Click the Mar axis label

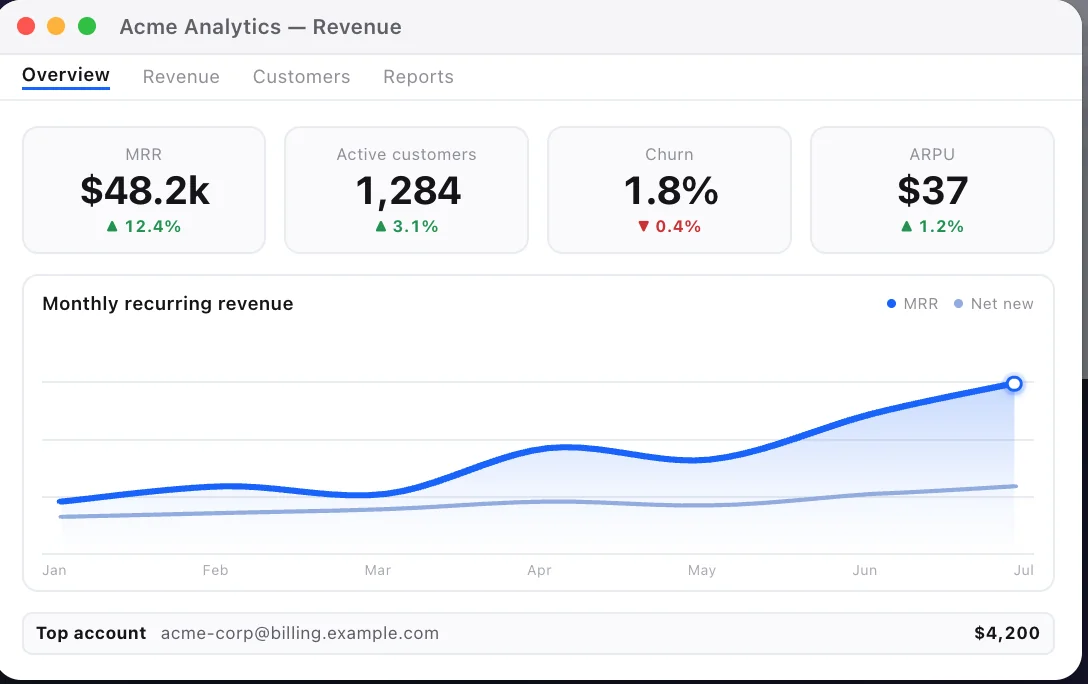point(377,570)
